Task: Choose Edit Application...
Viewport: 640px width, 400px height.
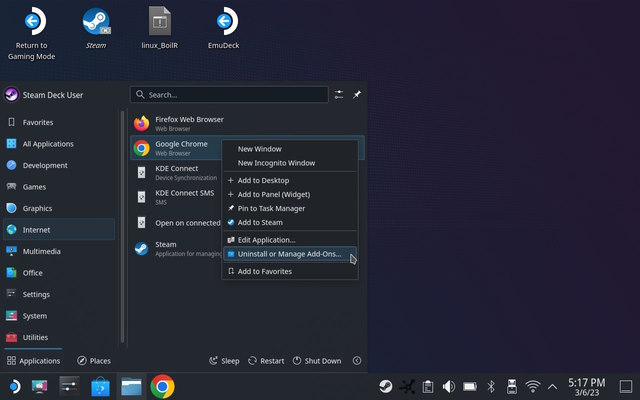Action: click(290, 240)
